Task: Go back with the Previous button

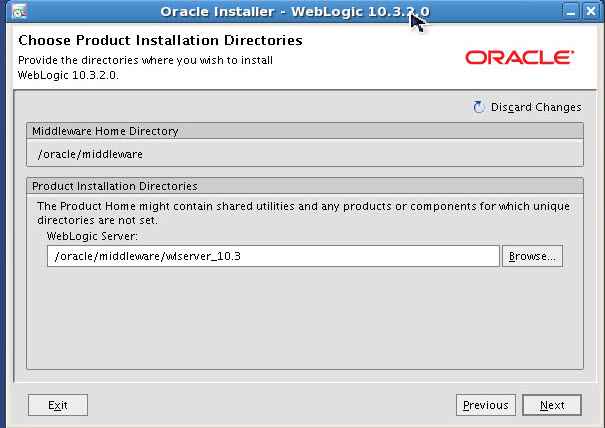Action: coord(485,405)
